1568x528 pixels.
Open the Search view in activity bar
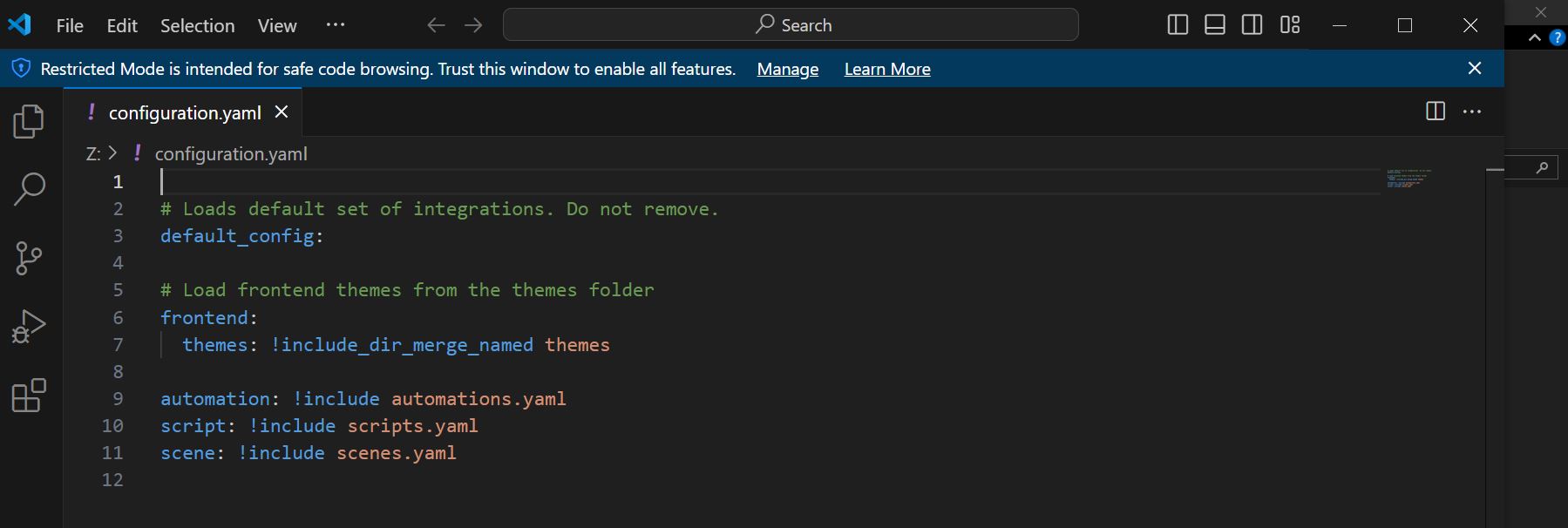29,189
